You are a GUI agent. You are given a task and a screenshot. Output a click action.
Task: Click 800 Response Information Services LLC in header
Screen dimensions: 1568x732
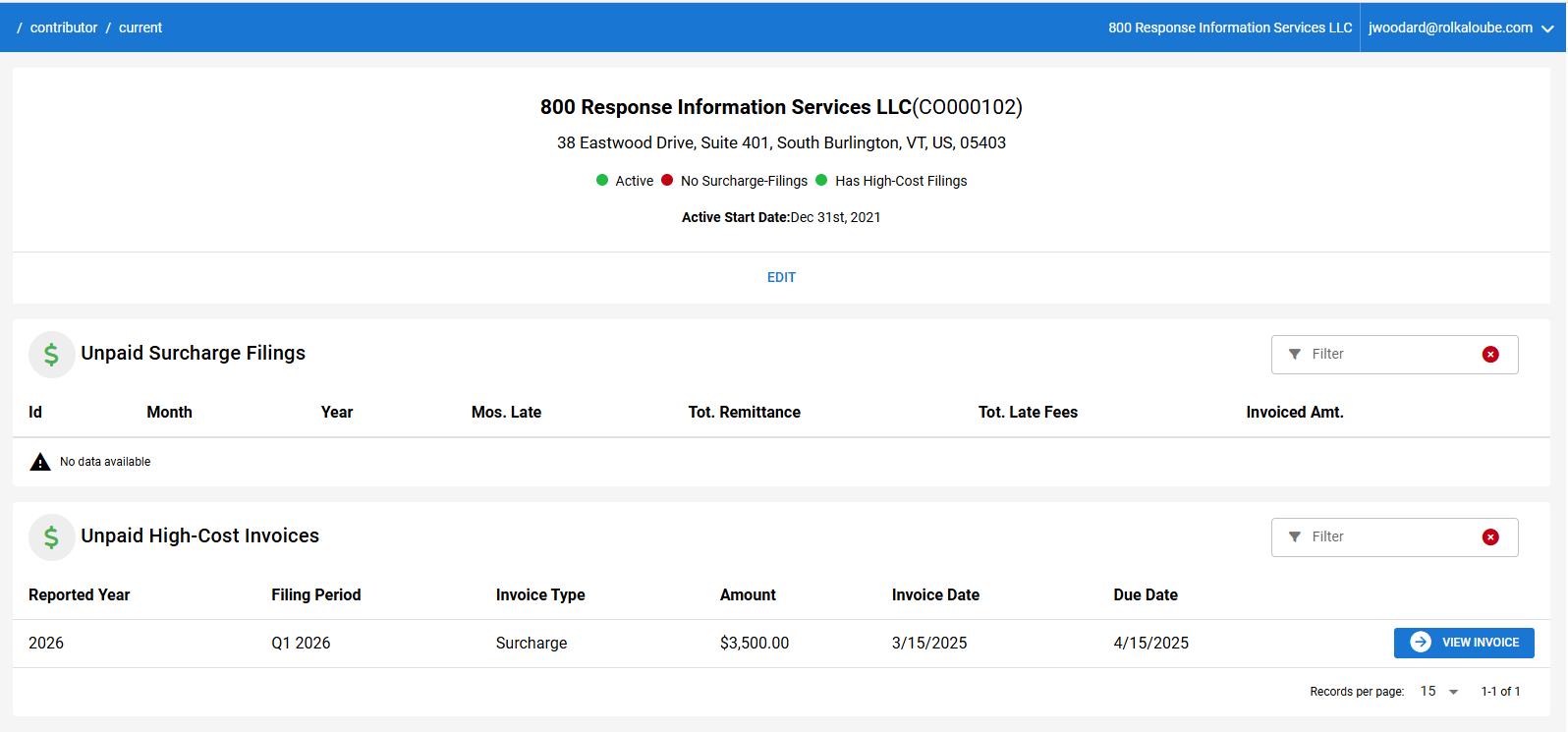click(x=1230, y=28)
